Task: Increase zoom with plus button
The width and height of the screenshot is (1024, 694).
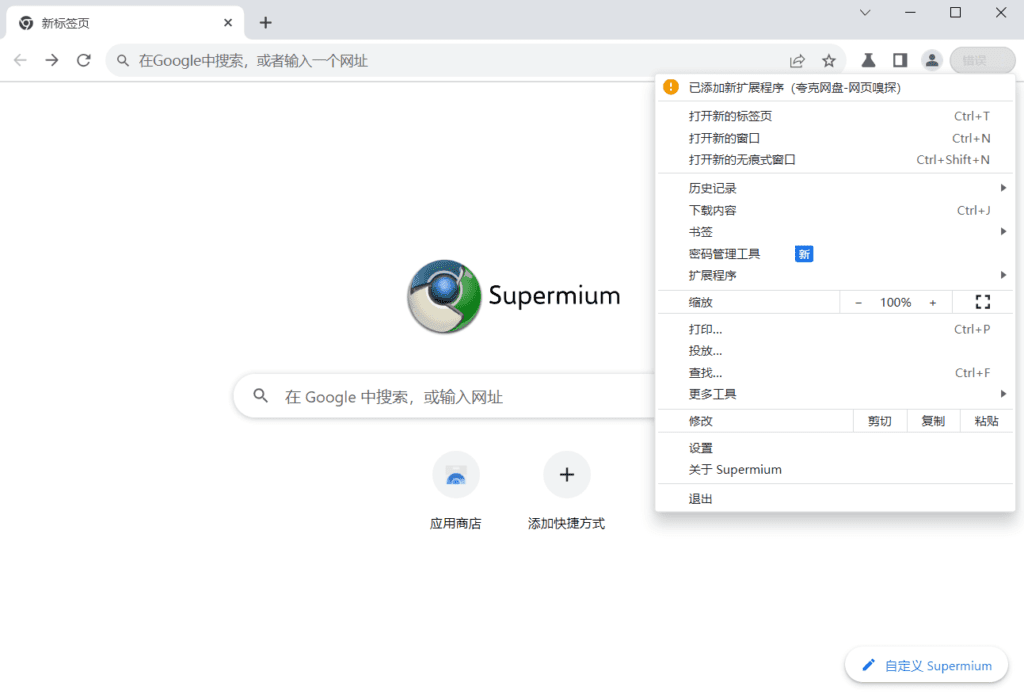Action: point(933,302)
